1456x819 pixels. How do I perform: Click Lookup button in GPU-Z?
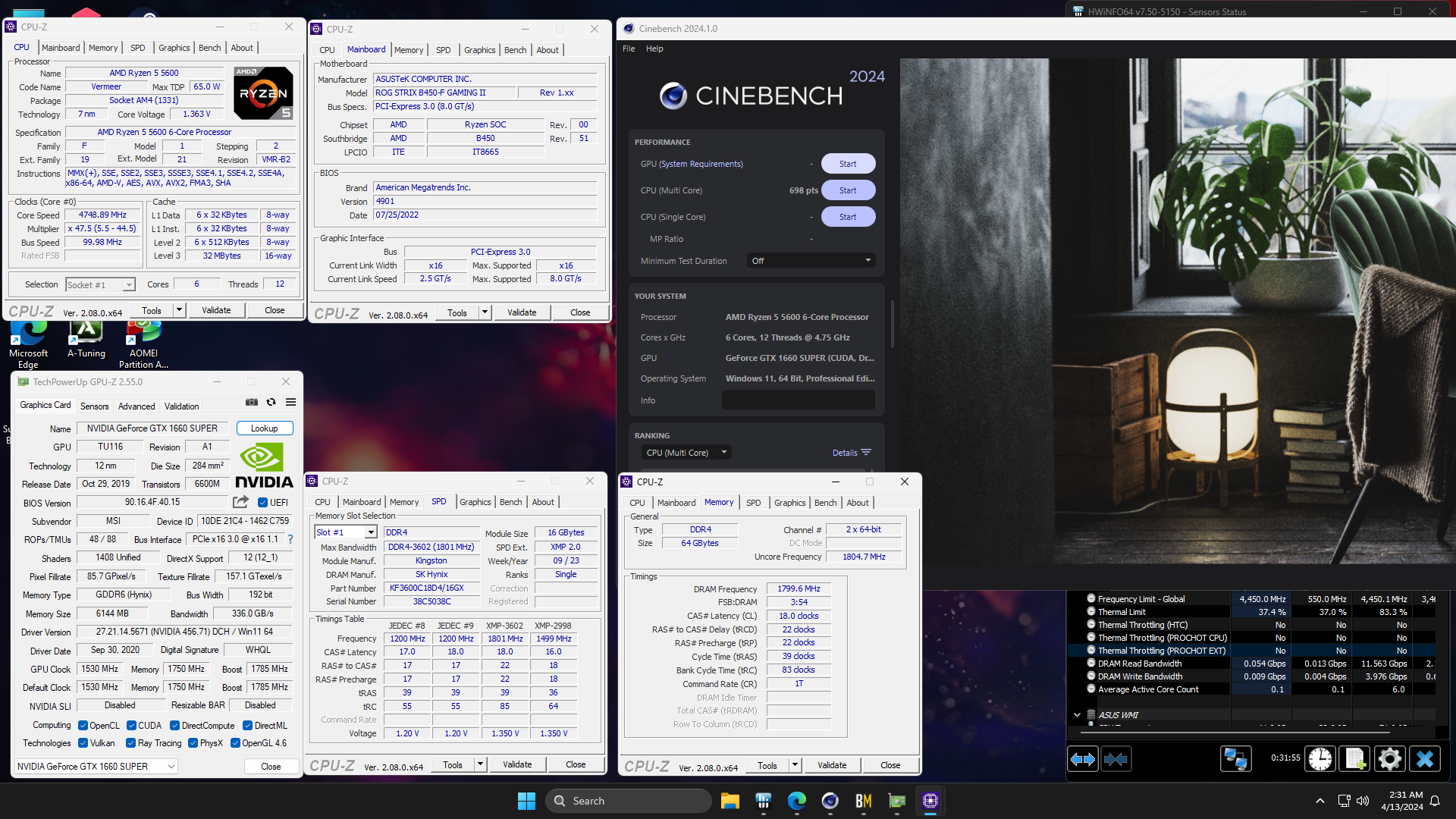point(265,428)
